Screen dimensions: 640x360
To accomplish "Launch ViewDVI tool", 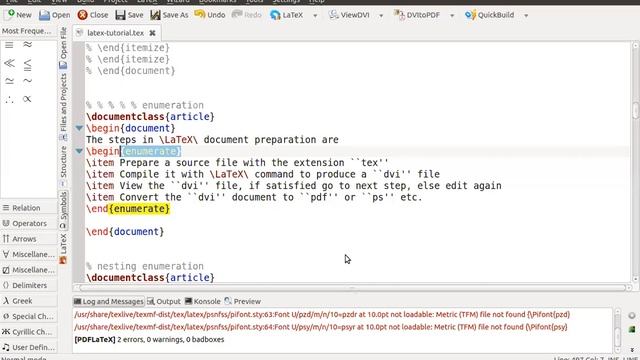I will tap(350, 15).
